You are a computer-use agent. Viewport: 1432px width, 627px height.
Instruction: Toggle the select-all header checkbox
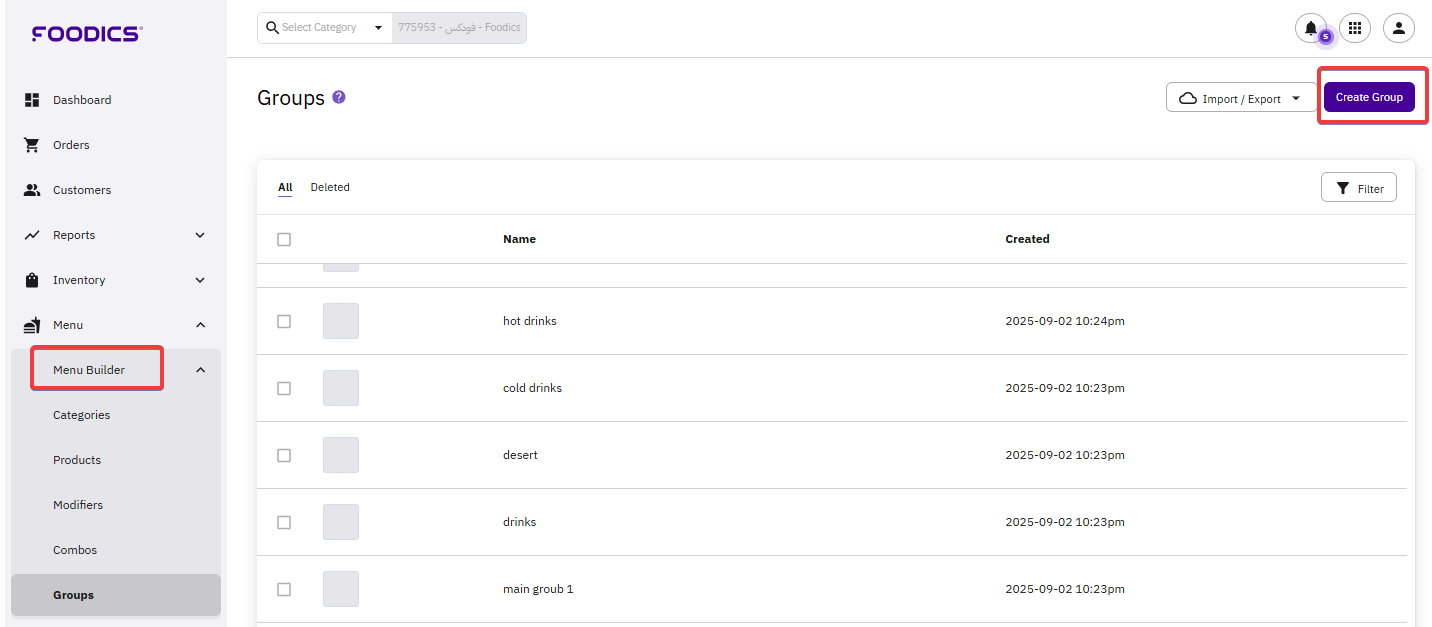point(284,239)
